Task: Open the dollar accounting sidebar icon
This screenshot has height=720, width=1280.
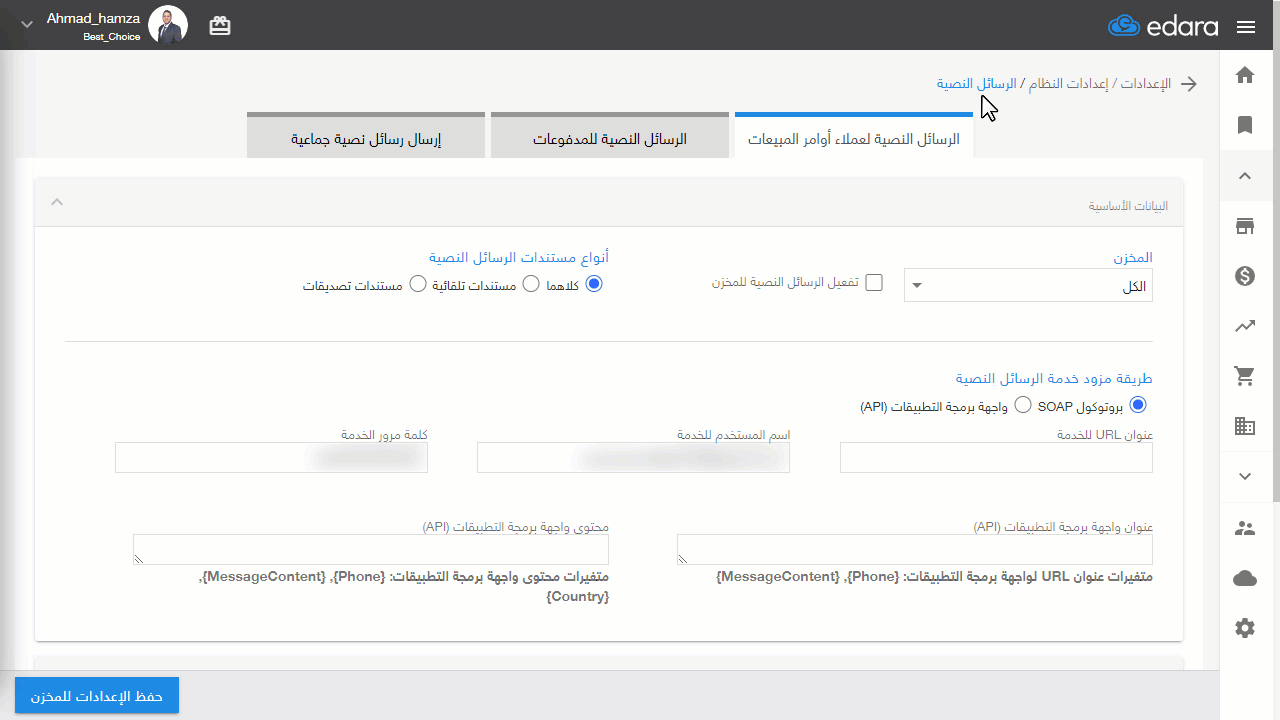Action: (1245, 276)
